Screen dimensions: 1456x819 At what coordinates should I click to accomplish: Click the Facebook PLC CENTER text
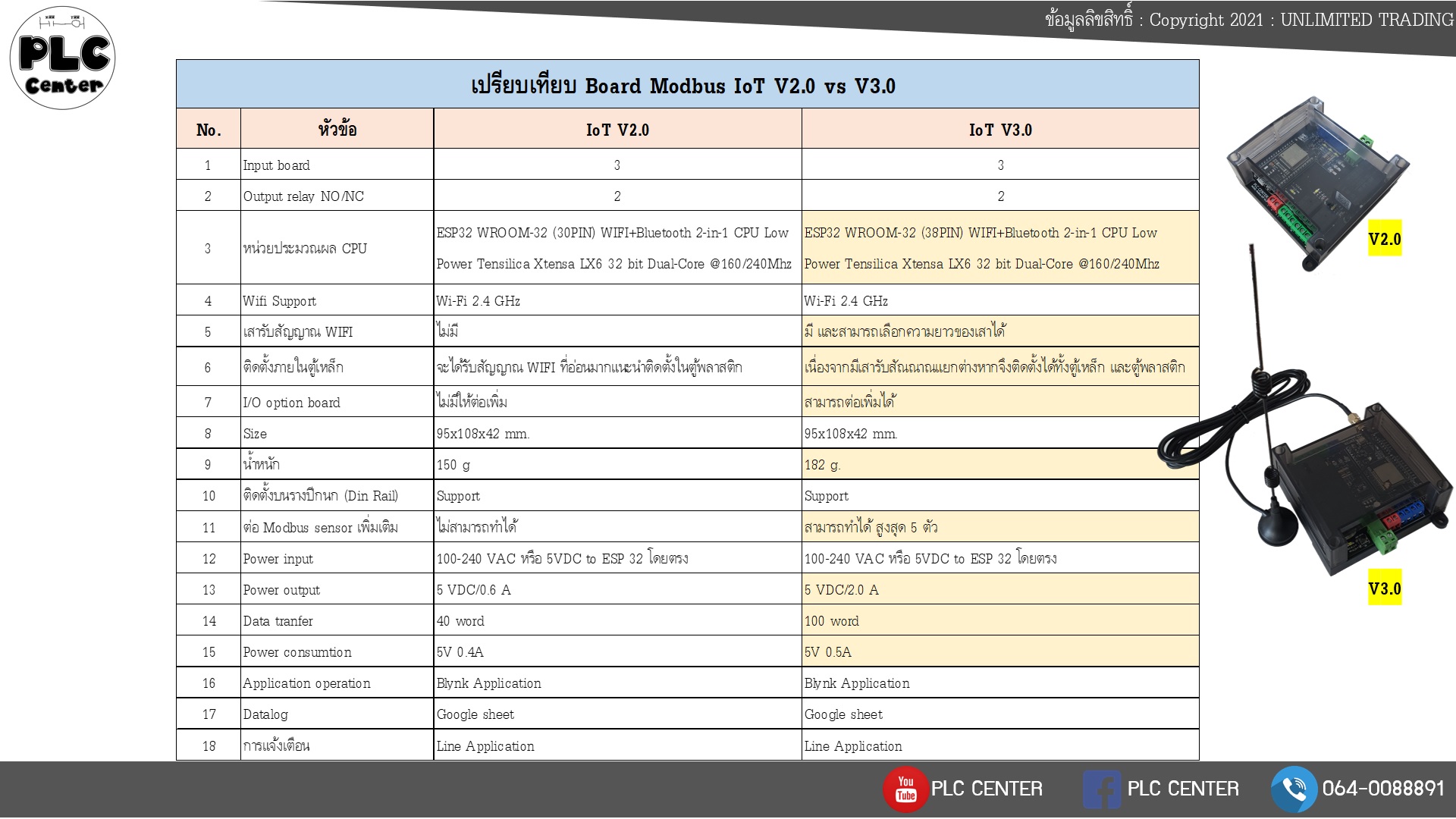coord(1183,789)
